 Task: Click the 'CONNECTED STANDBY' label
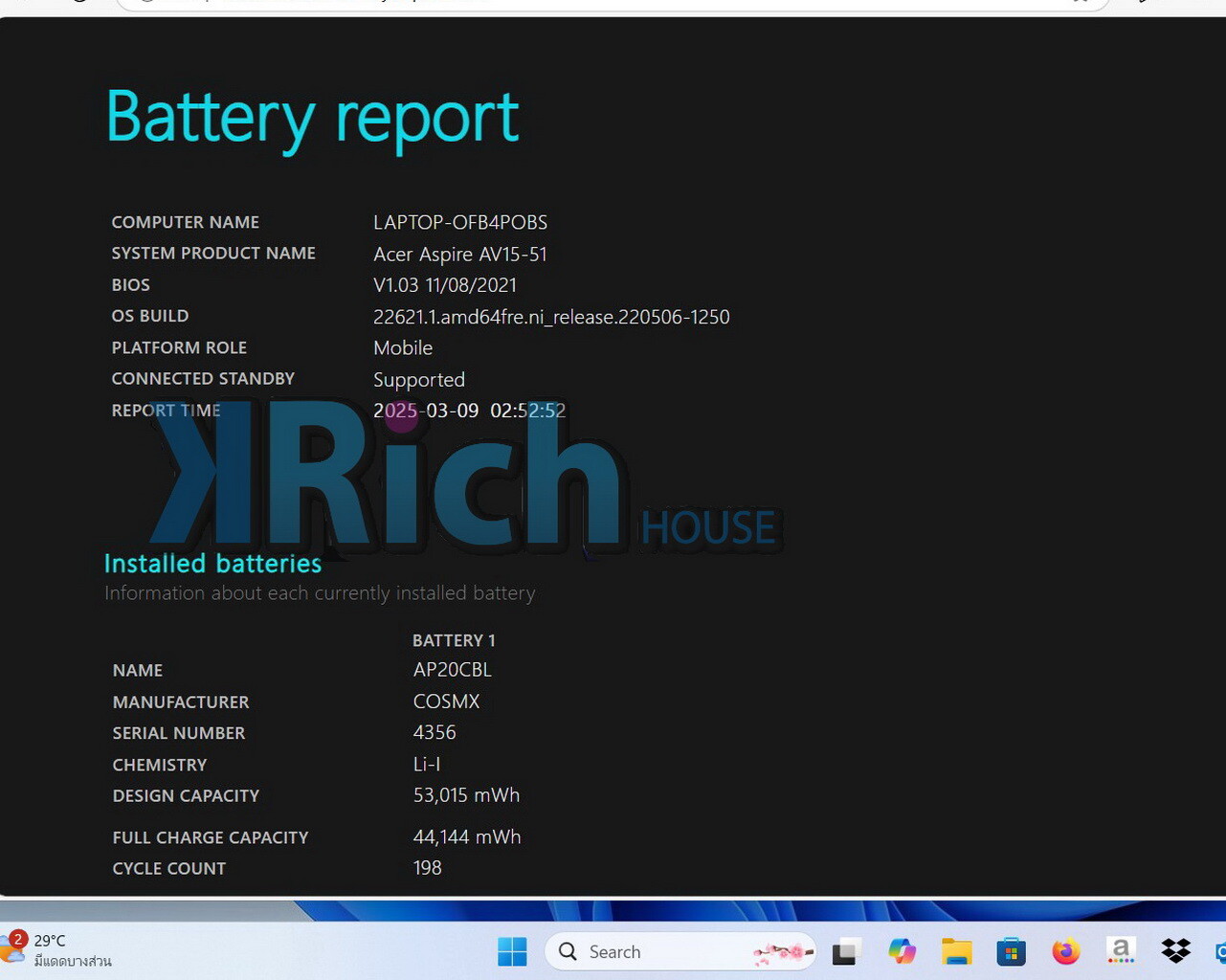pyautogui.click(x=203, y=379)
